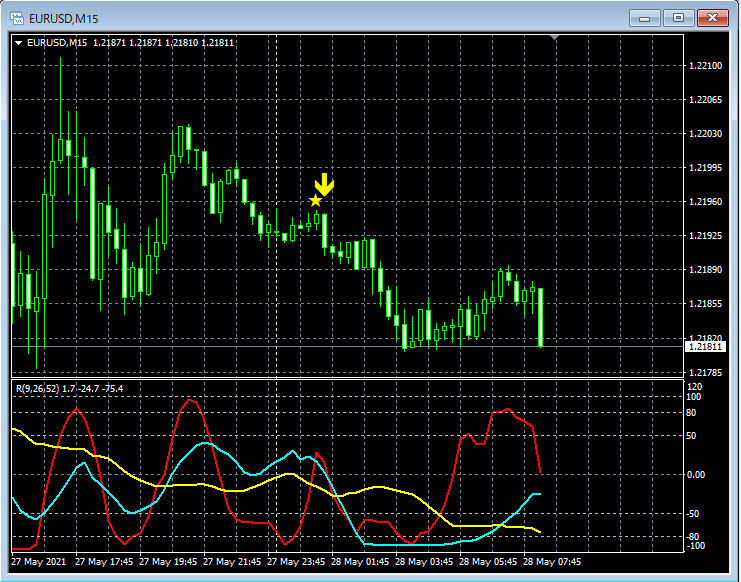
Task: Click the 1.21890 price scale label
Action: 706,270
